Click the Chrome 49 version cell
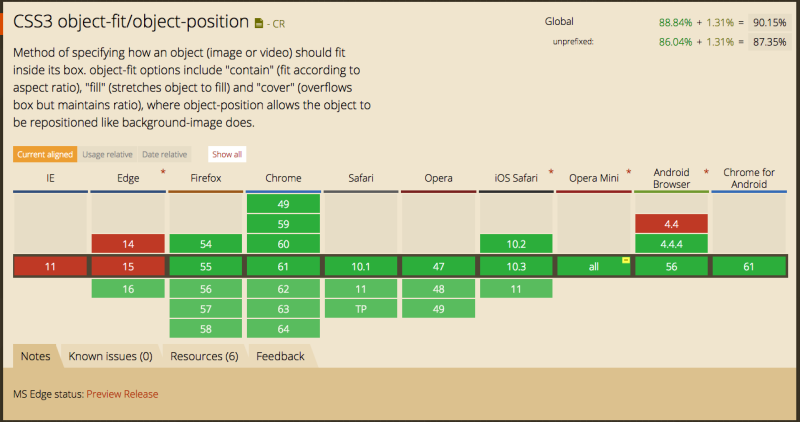Image resolution: width=800 pixels, height=422 pixels. [283, 204]
